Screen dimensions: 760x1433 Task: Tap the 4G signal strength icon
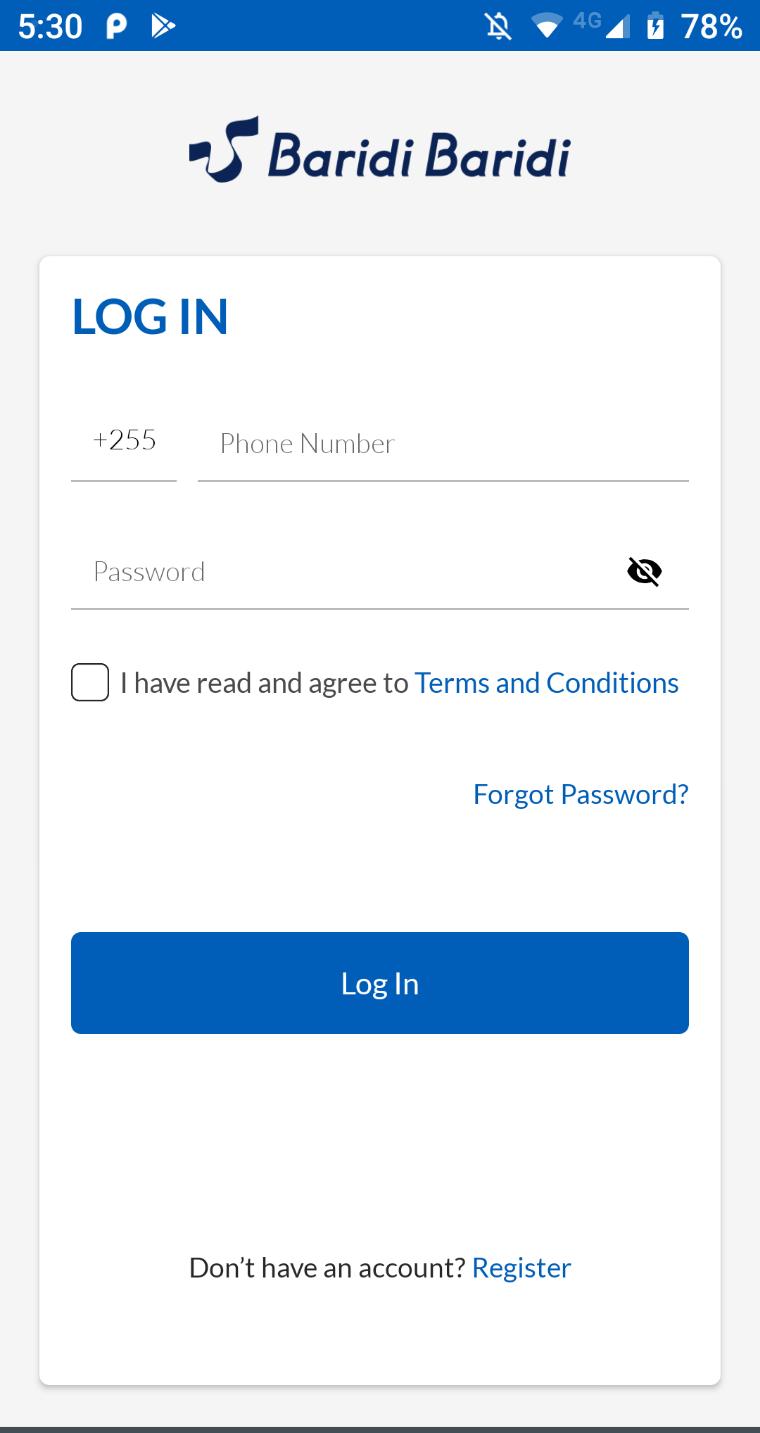coord(603,26)
